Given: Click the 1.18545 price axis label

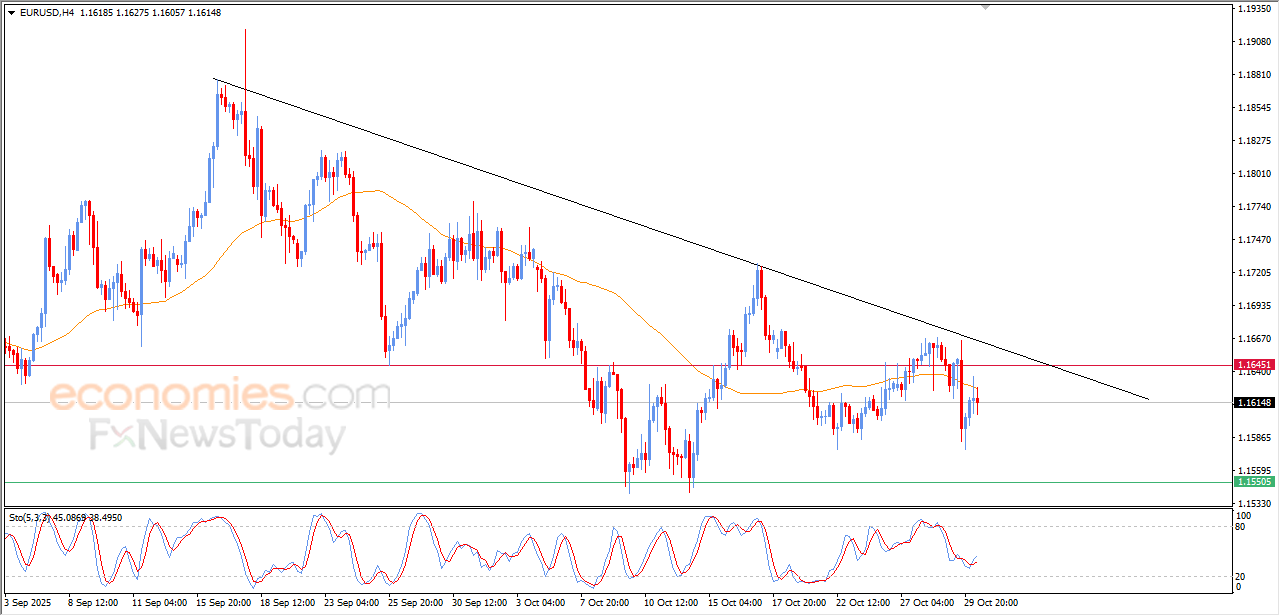Looking at the screenshot, I should [1254, 107].
